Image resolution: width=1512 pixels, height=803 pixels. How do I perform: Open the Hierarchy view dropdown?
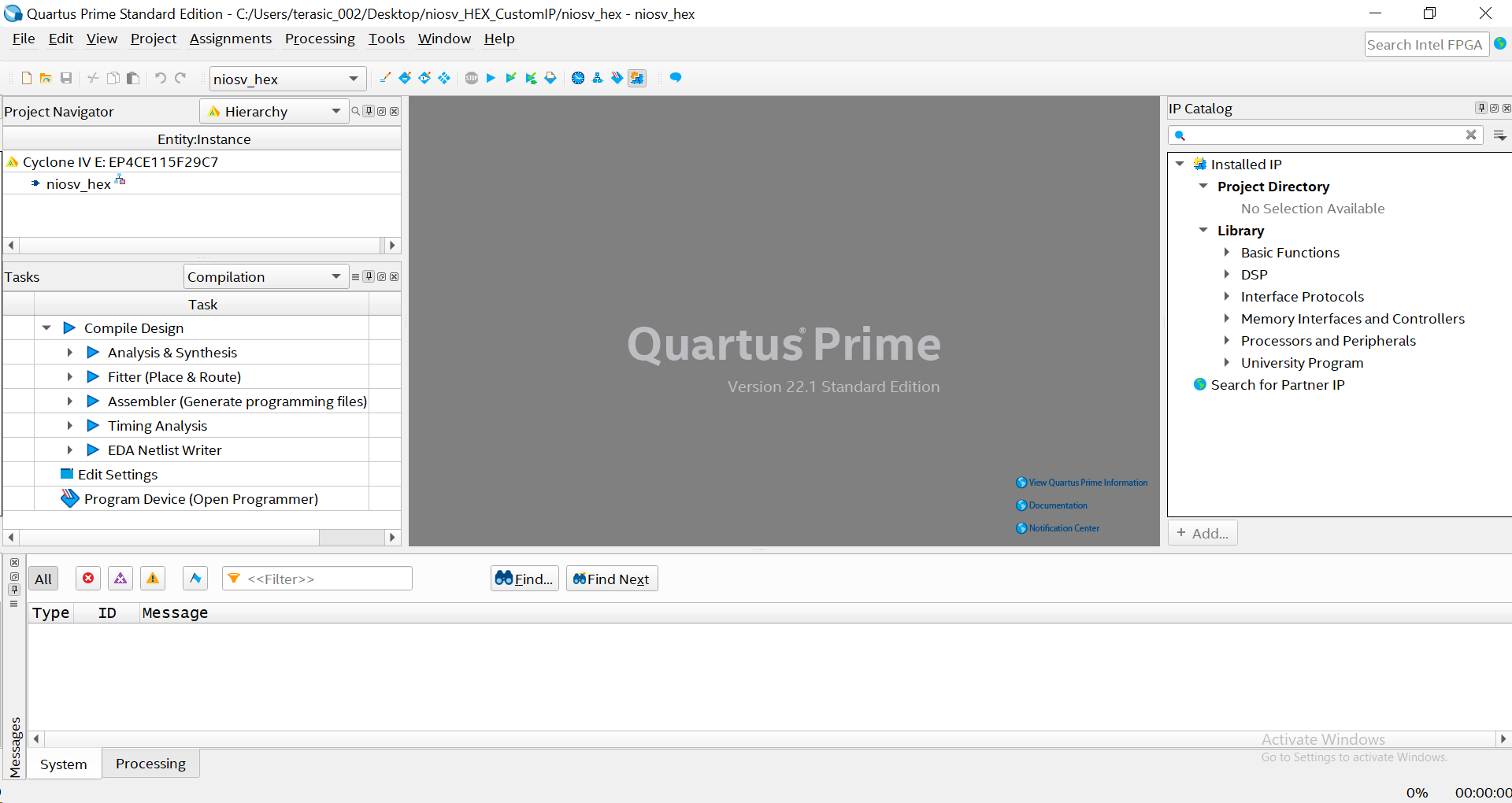click(x=336, y=111)
